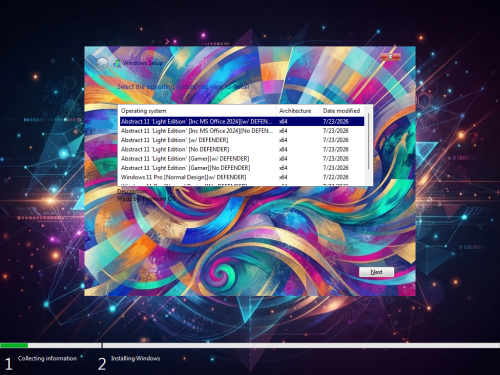Go back using the round back arrow

tap(102, 63)
